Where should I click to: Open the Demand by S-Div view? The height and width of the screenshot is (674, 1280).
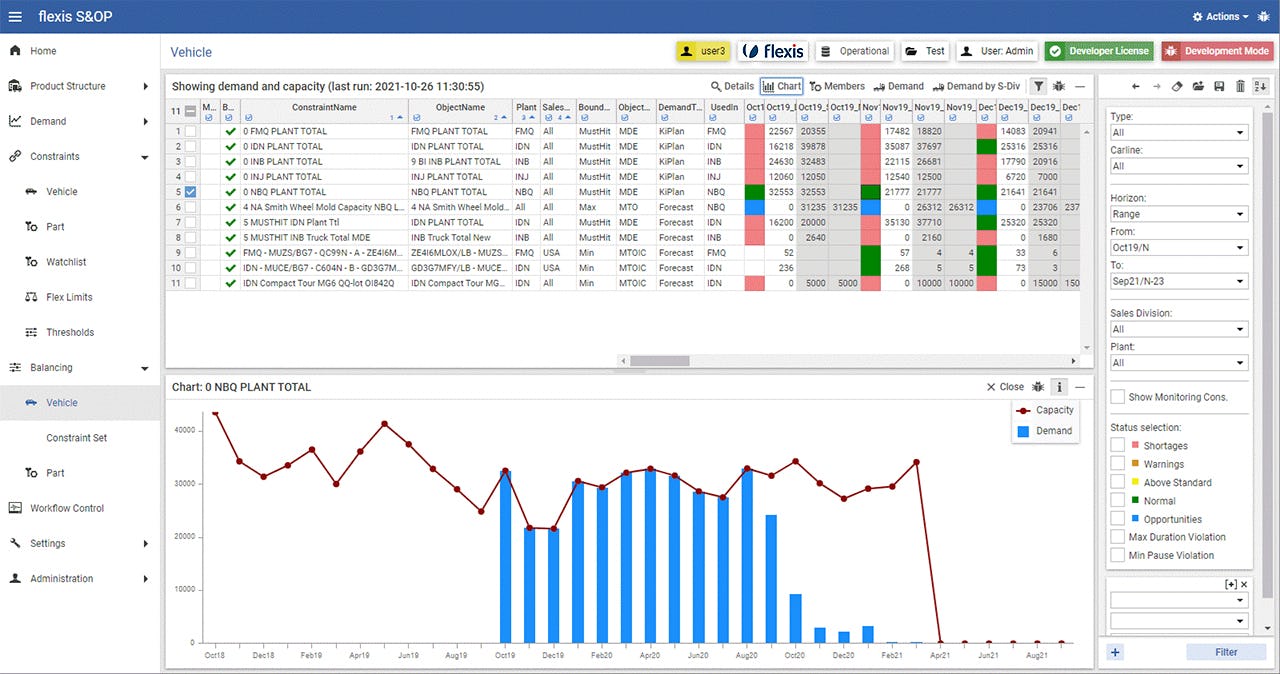[975, 87]
